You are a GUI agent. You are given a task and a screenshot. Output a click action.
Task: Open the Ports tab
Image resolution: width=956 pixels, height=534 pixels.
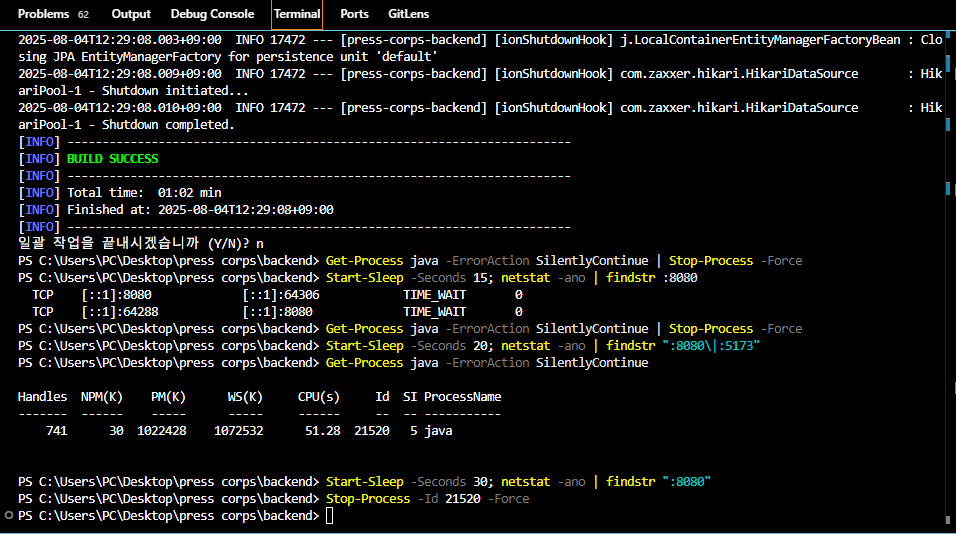[354, 14]
